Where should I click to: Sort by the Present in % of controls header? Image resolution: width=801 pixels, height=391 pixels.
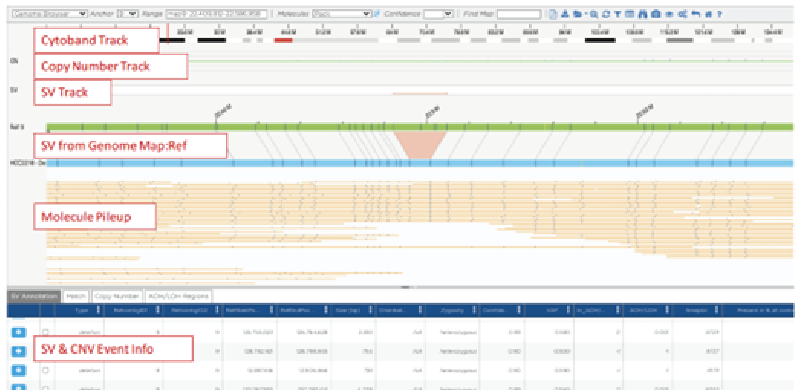(x=759, y=310)
